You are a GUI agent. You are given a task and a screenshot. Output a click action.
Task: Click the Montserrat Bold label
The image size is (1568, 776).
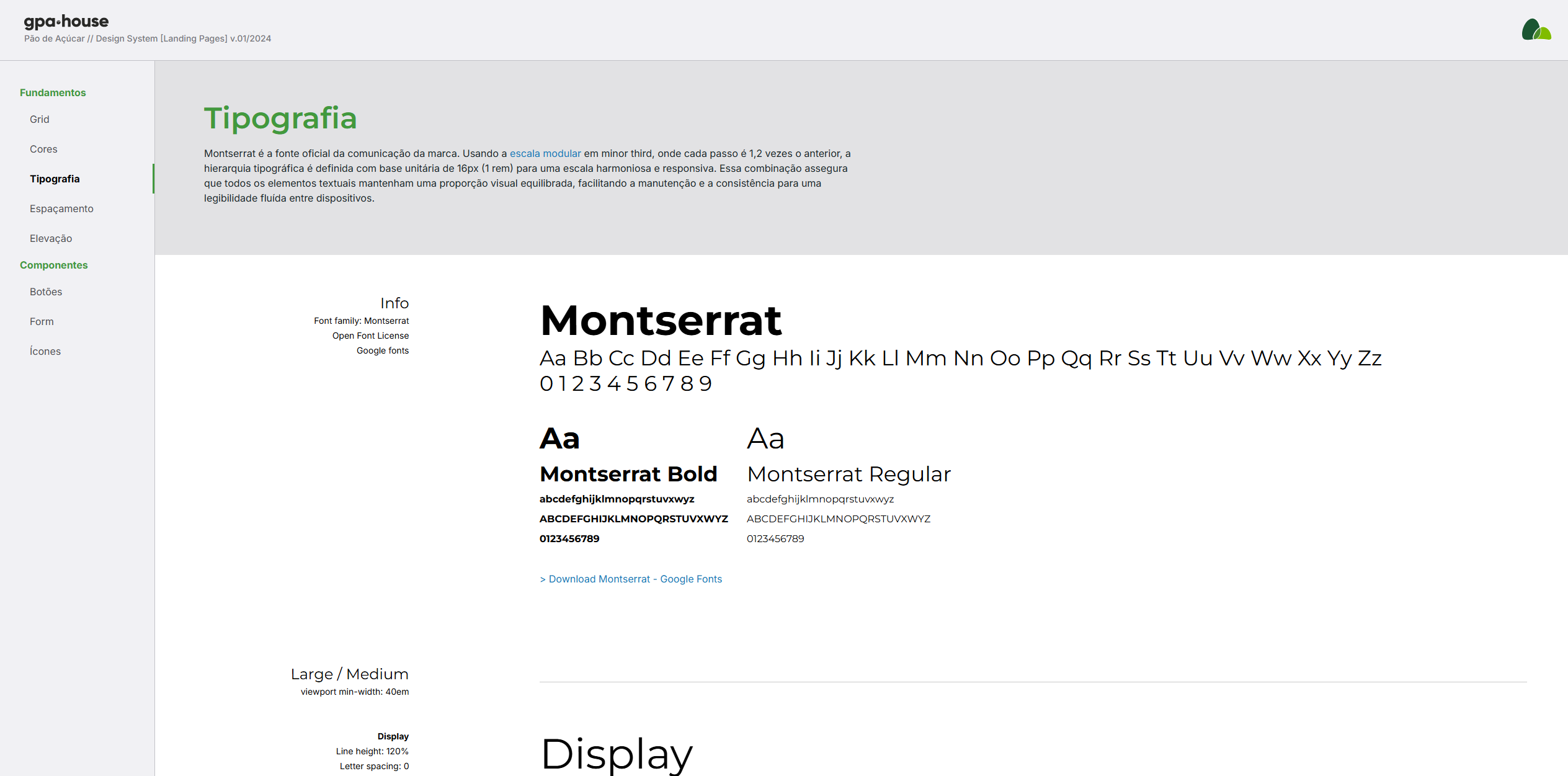click(x=628, y=474)
